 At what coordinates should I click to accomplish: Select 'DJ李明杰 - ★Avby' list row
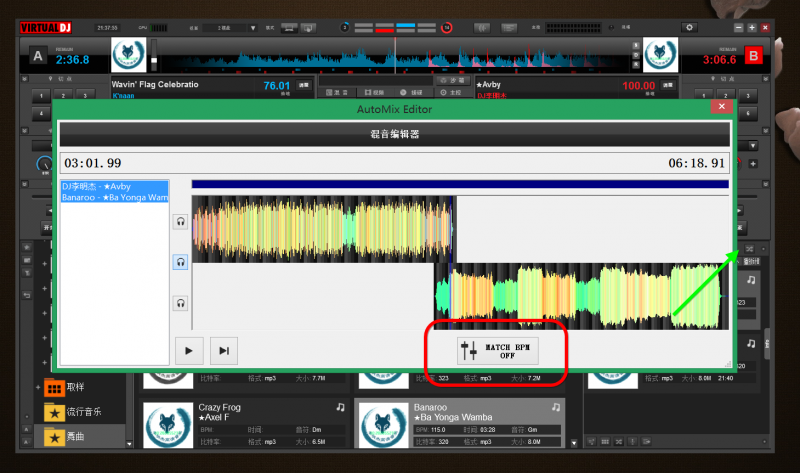click(115, 186)
